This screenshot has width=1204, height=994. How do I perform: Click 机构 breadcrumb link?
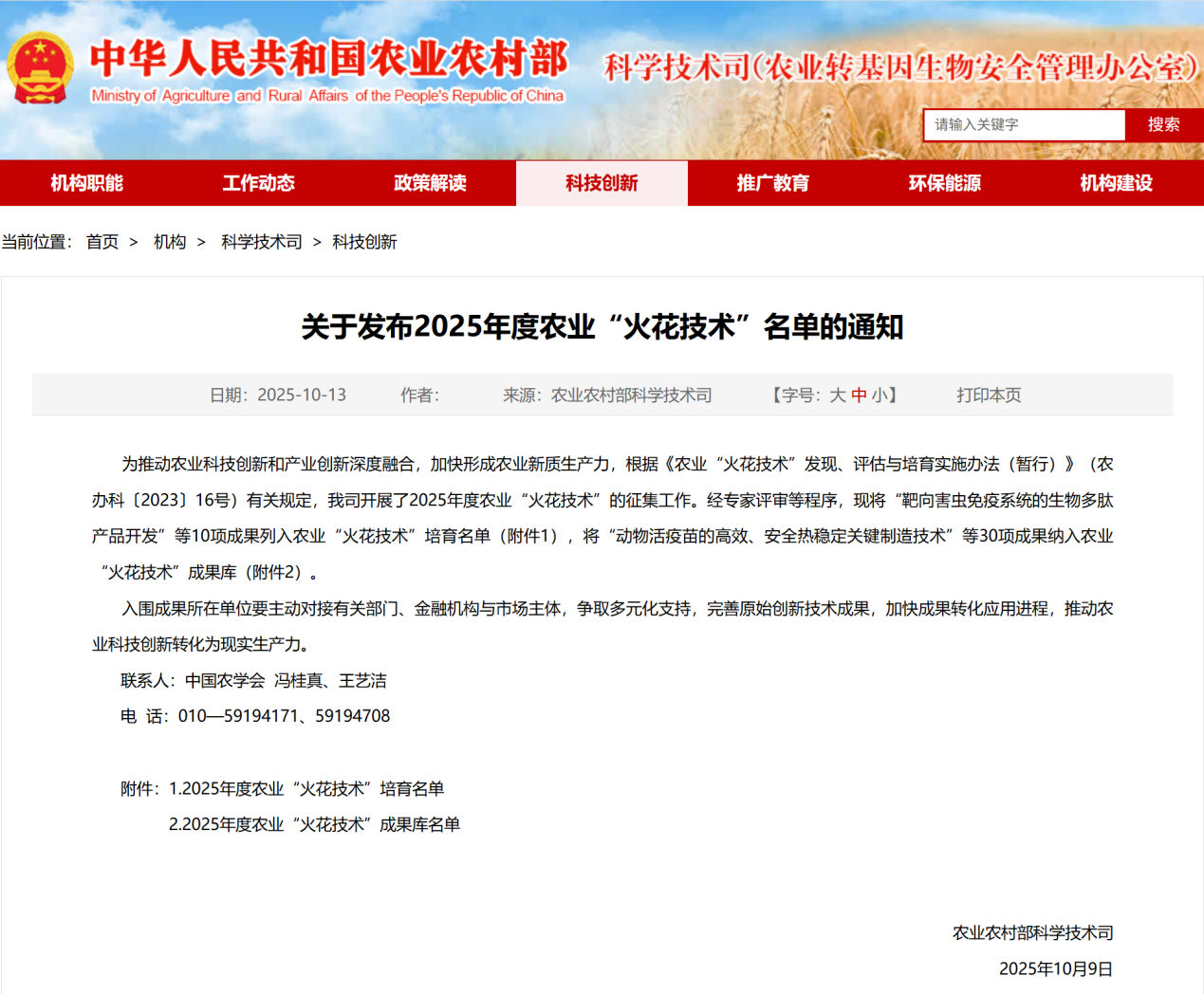[170, 242]
